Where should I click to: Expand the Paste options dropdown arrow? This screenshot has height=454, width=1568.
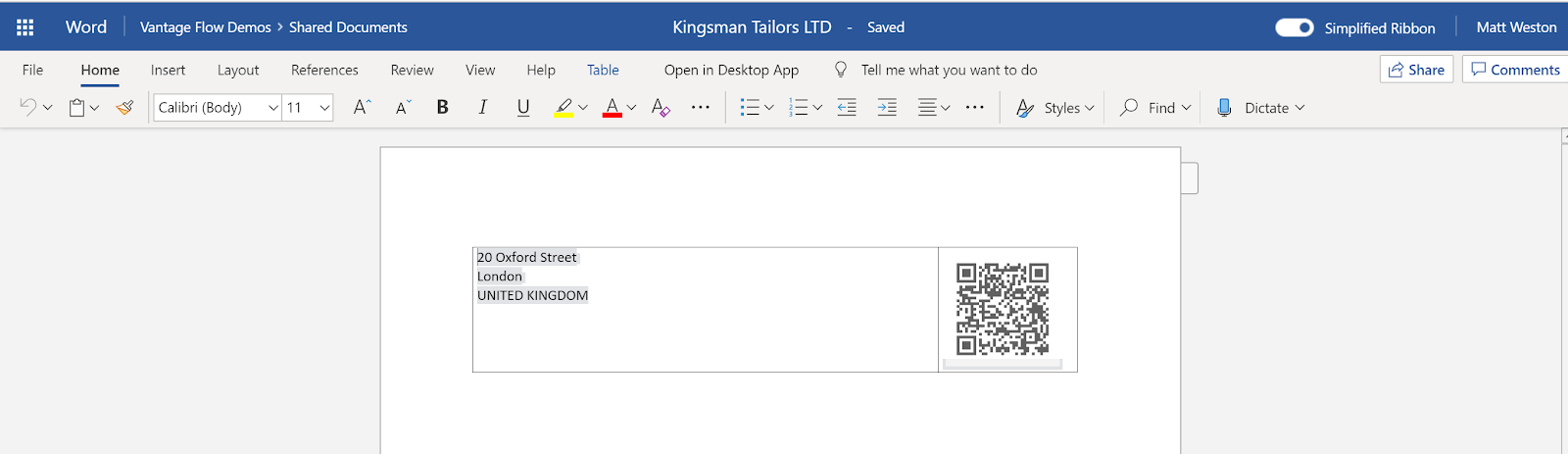tap(94, 108)
